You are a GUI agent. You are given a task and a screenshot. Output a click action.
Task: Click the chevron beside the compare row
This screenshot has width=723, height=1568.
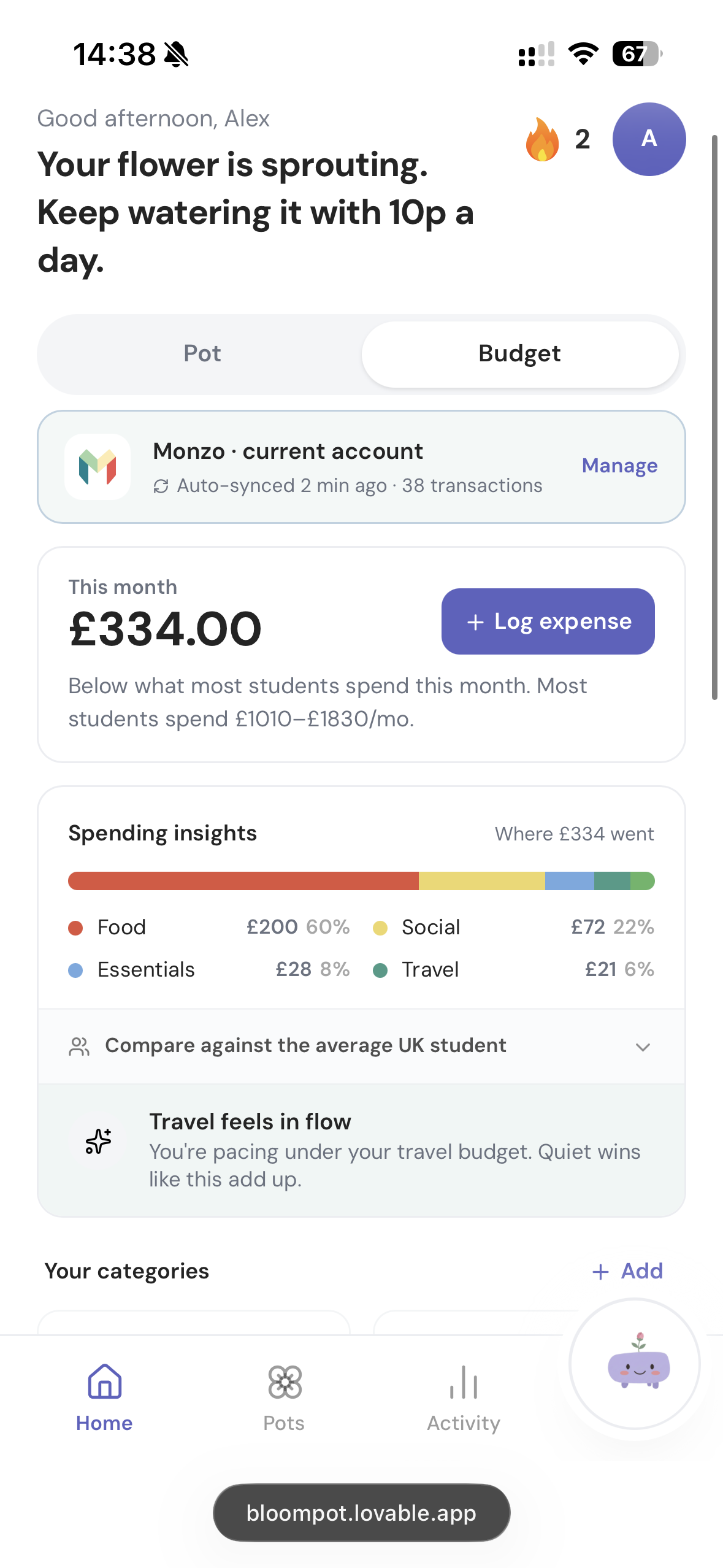click(x=643, y=1047)
